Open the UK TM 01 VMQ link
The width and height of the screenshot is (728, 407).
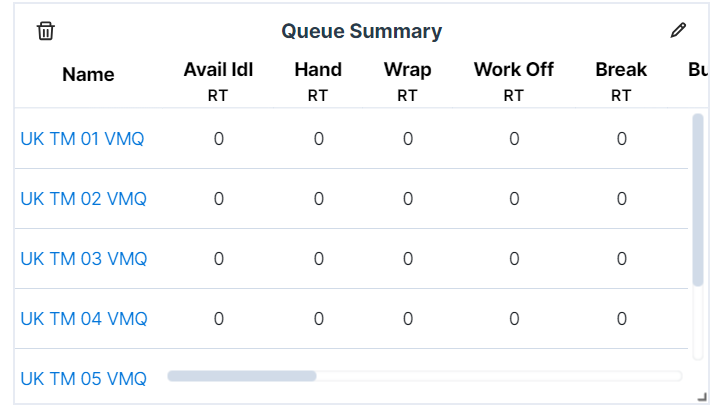point(83,139)
